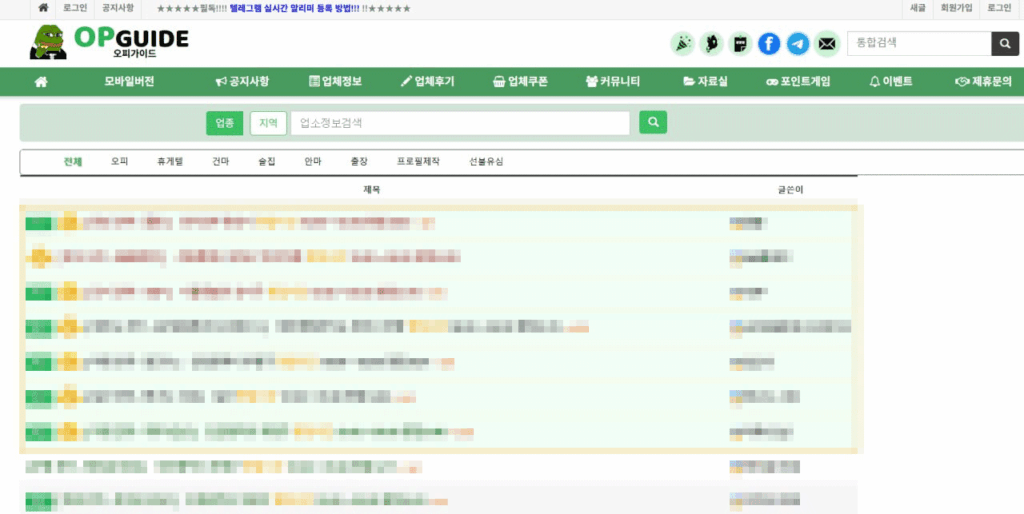
Task: Open the 업체쿠폰 menu
Action: [520, 82]
